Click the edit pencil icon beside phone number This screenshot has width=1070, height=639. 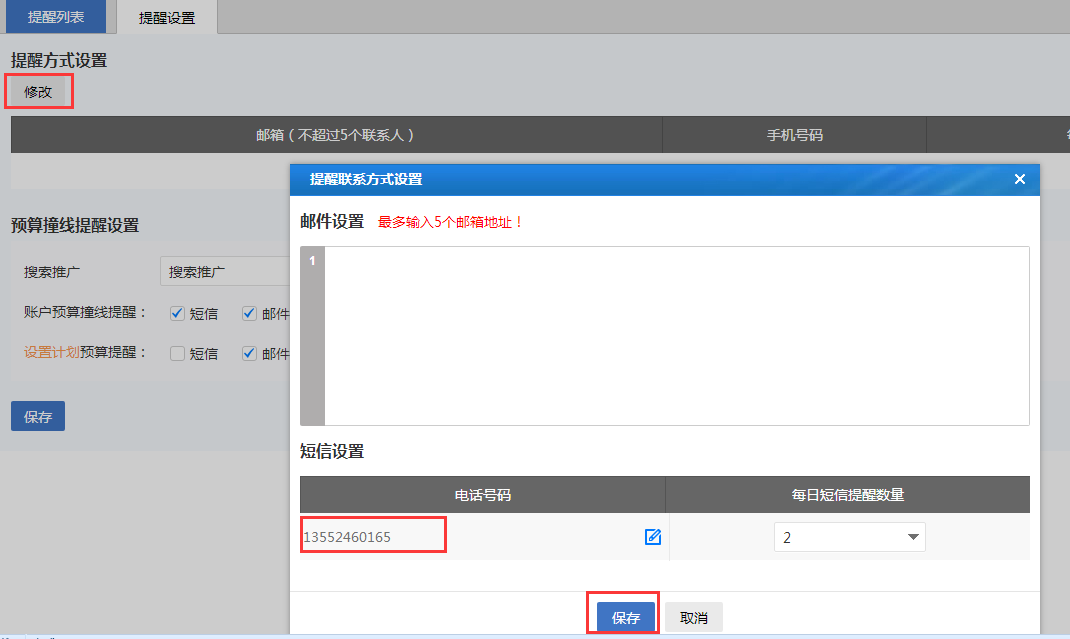[653, 537]
